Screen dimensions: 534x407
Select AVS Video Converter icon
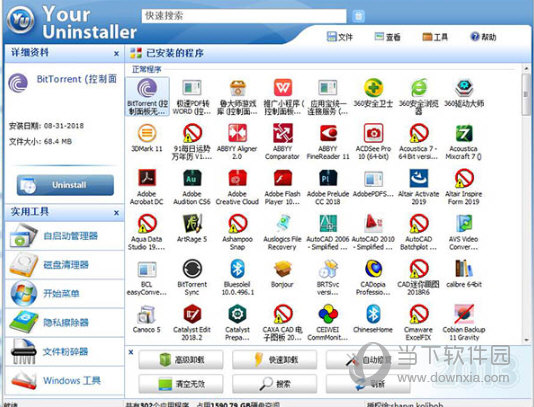pyautogui.click(x=464, y=223)
